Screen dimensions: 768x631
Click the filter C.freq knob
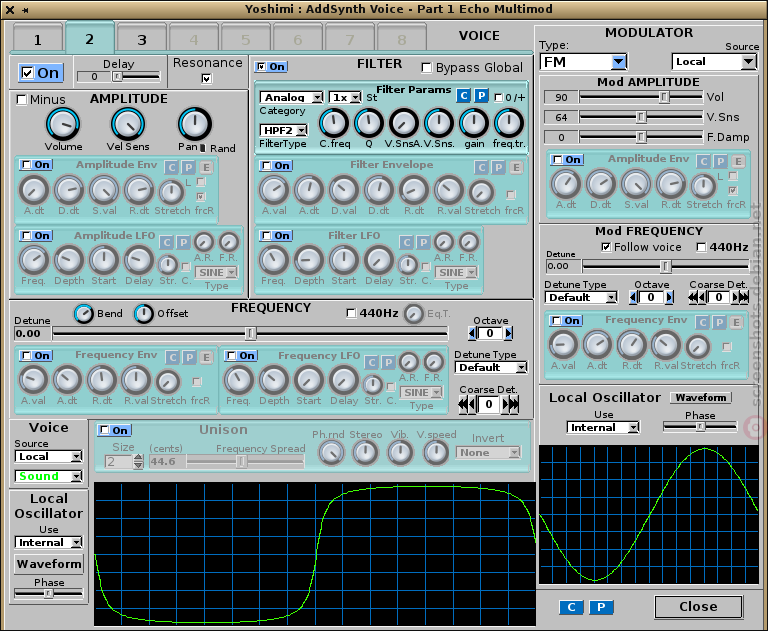334,122
